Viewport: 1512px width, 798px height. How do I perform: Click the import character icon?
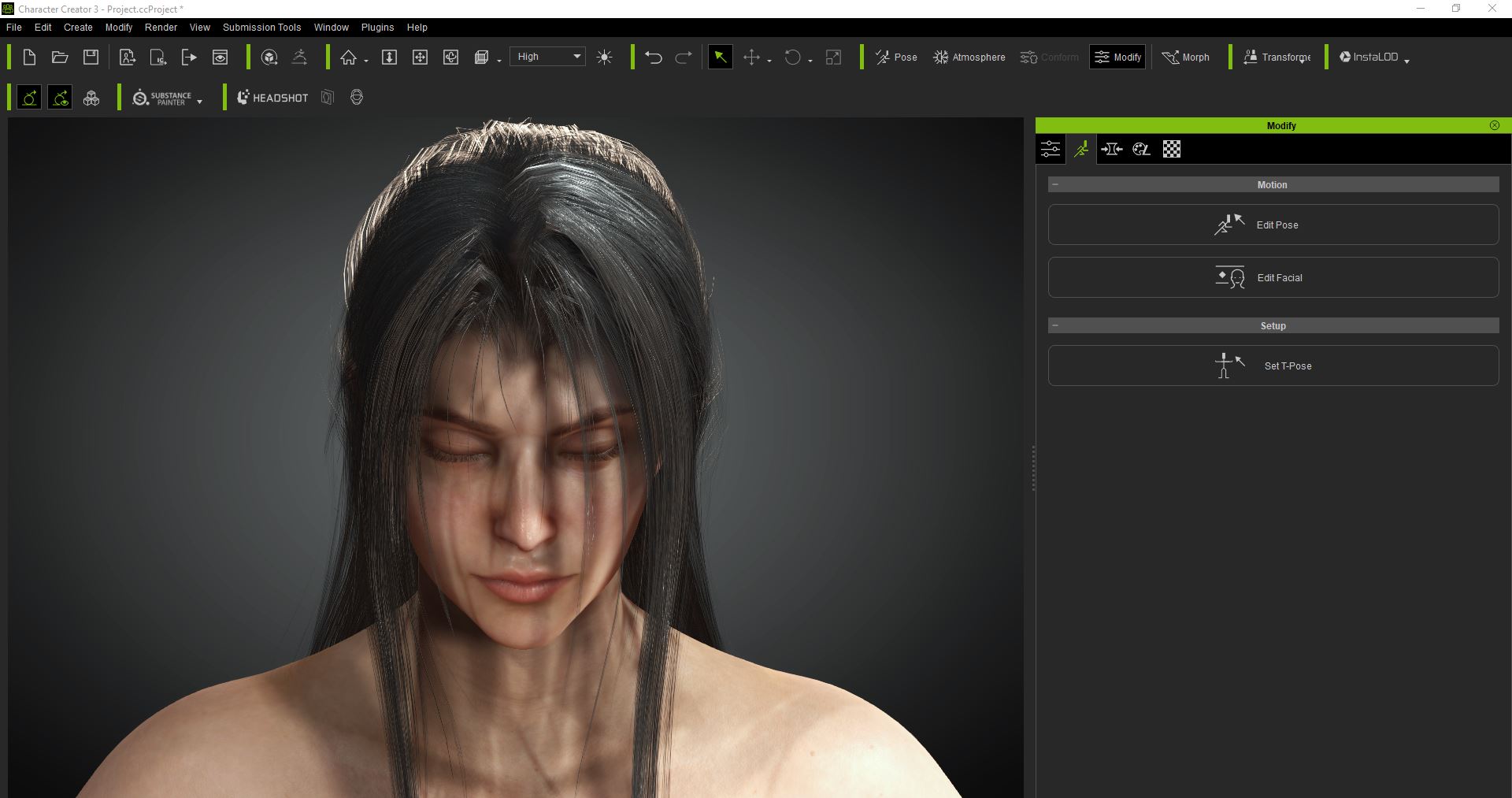click(127, 57)
